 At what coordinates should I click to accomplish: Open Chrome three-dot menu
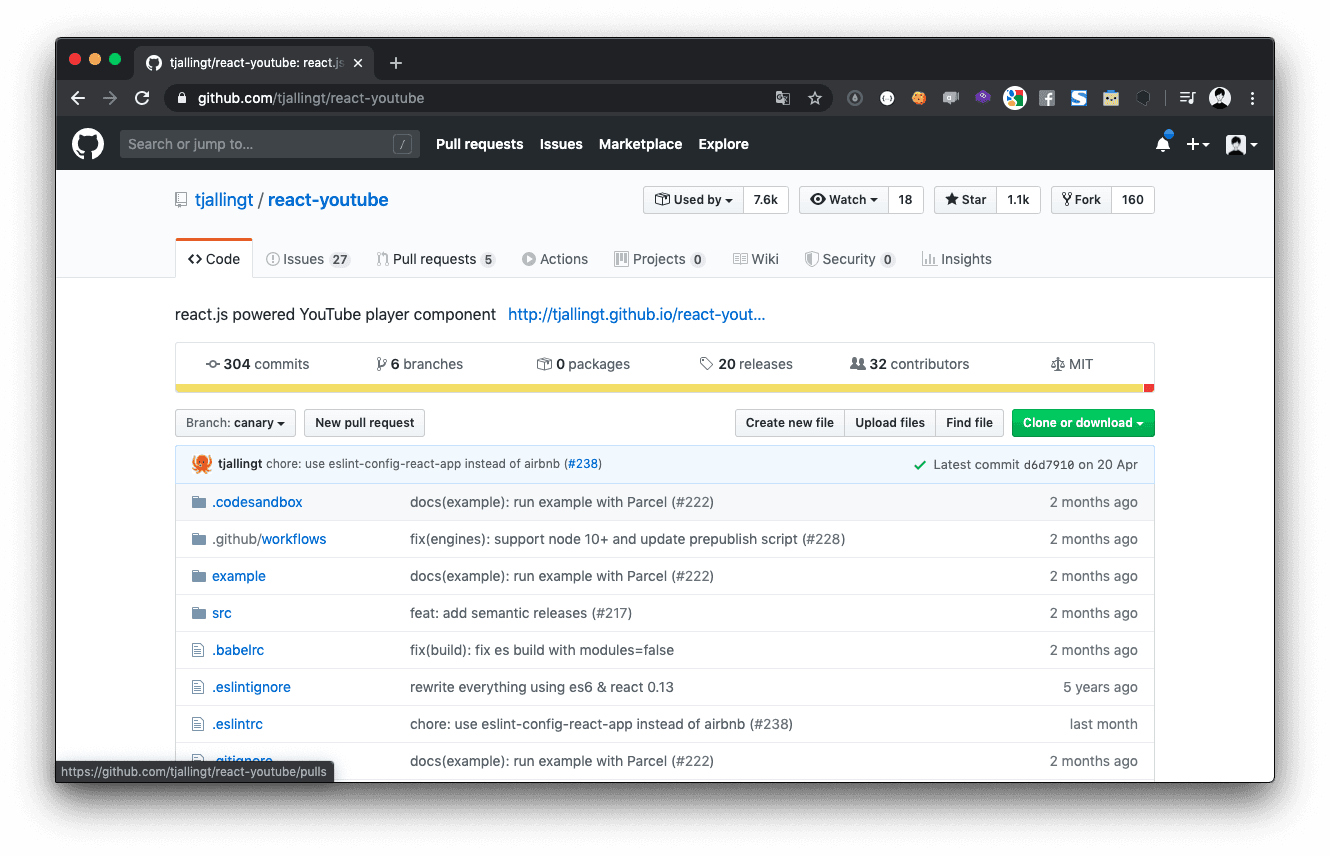pyautogui.click(x=1252, y=98)
